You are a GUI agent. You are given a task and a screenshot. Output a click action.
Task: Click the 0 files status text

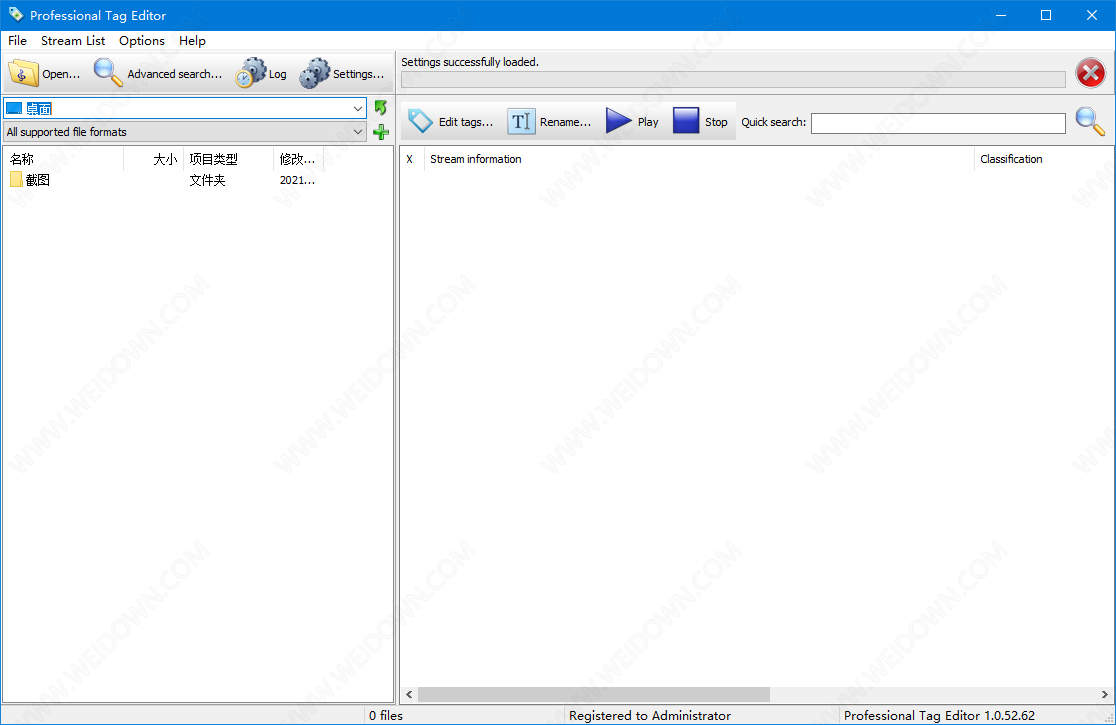point(386,715)
